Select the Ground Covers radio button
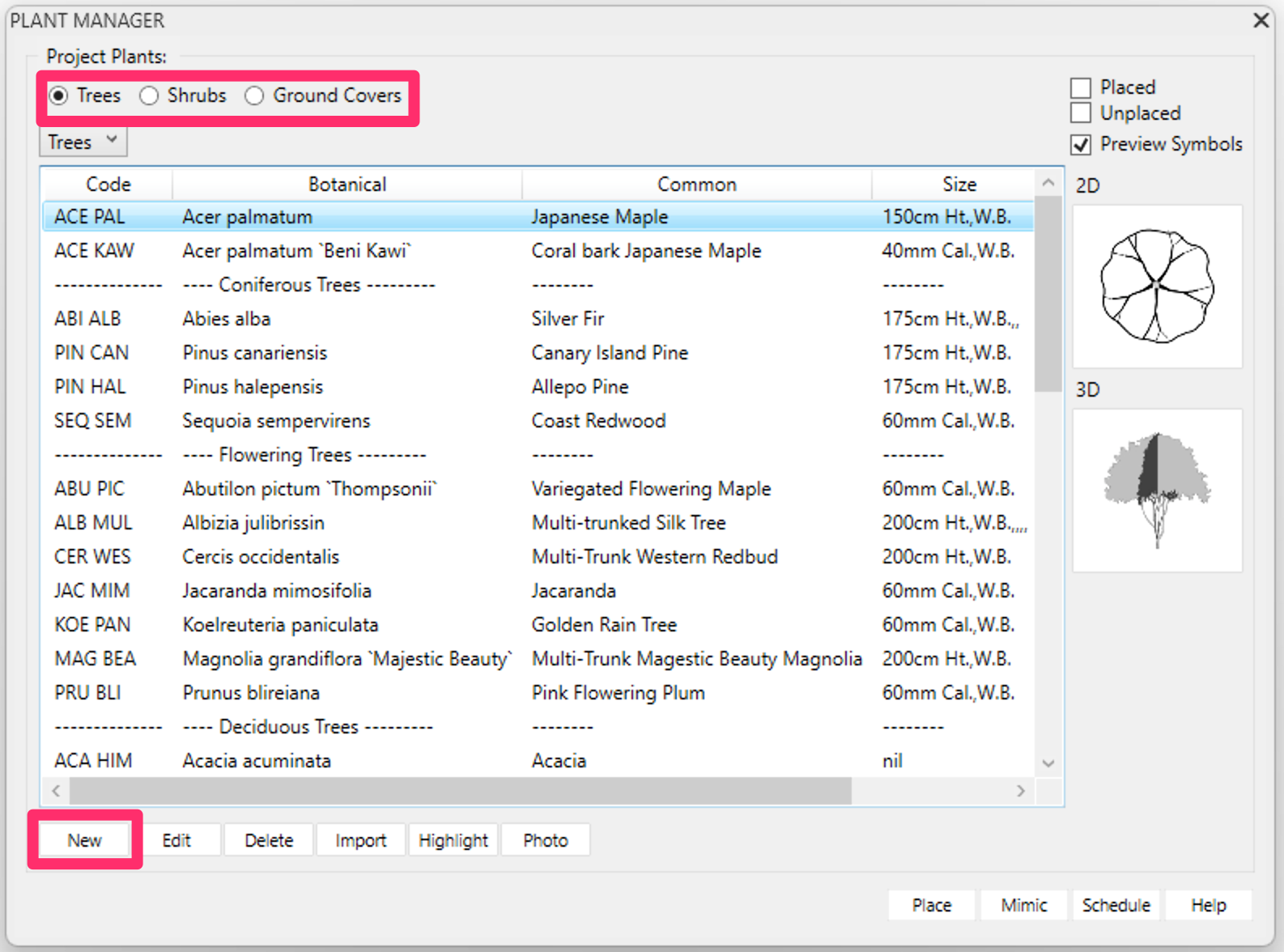The width and height of the screenshot is (1284, 952). (254, 96)
